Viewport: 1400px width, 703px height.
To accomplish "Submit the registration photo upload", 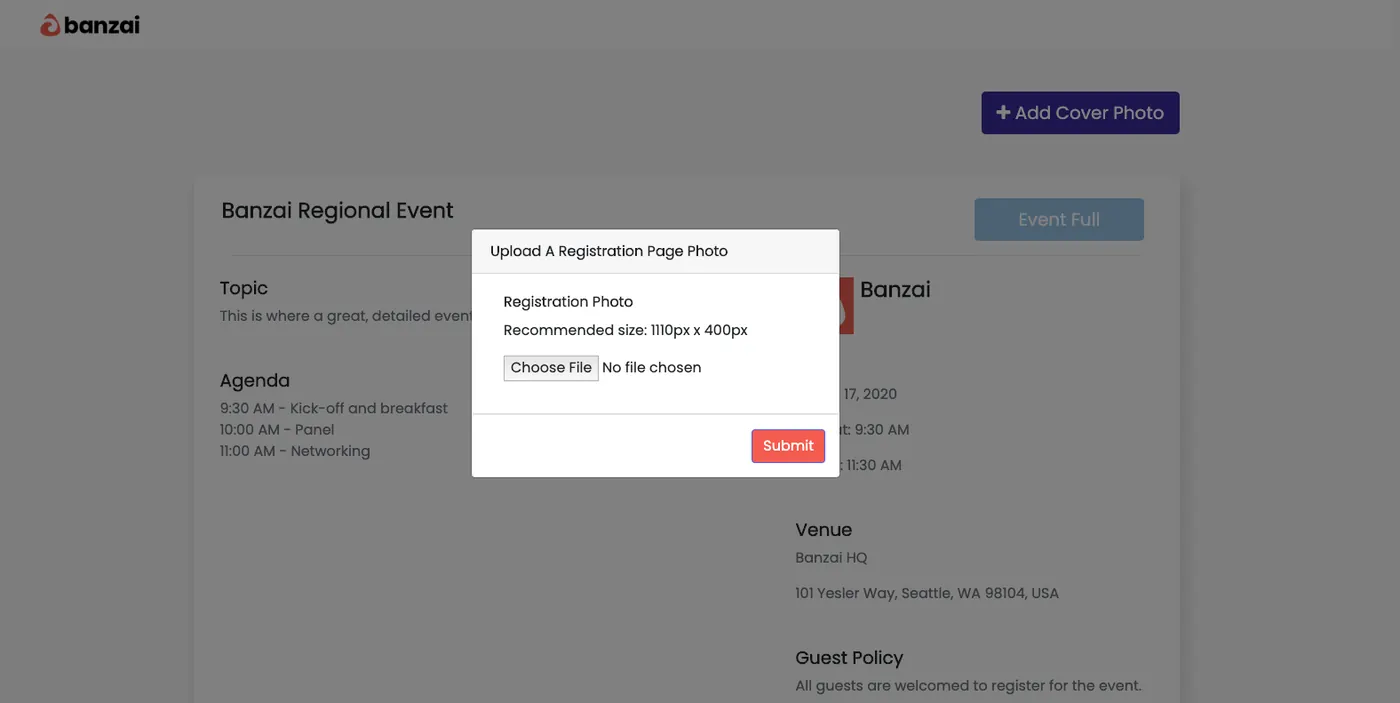I will point(788,446).
